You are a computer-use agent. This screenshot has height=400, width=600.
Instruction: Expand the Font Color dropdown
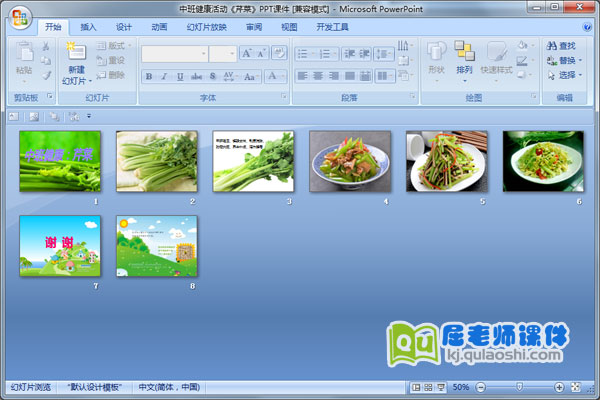coord(283,76)
